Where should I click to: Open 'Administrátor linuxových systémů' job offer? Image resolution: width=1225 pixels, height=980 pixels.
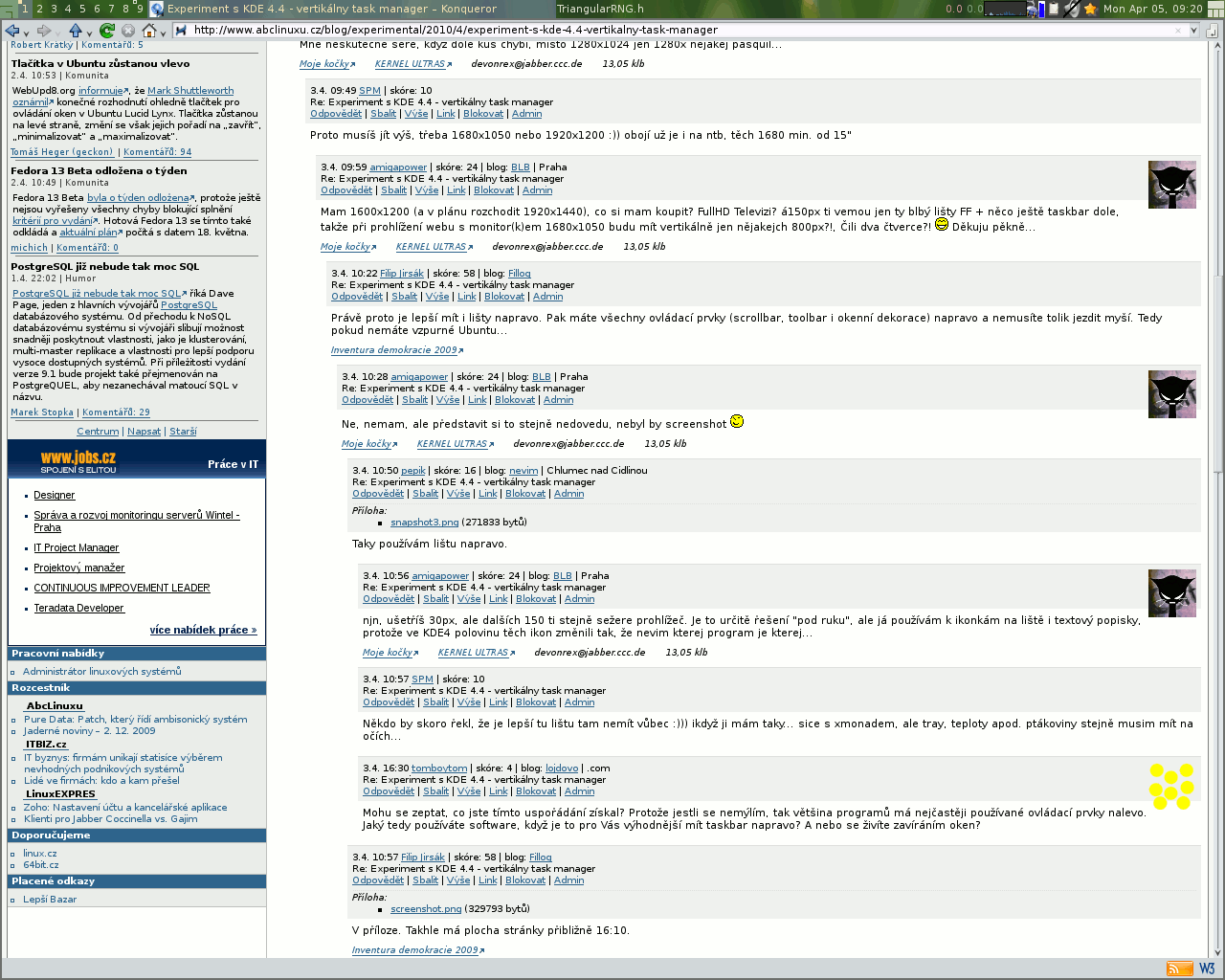click(101, 672)
